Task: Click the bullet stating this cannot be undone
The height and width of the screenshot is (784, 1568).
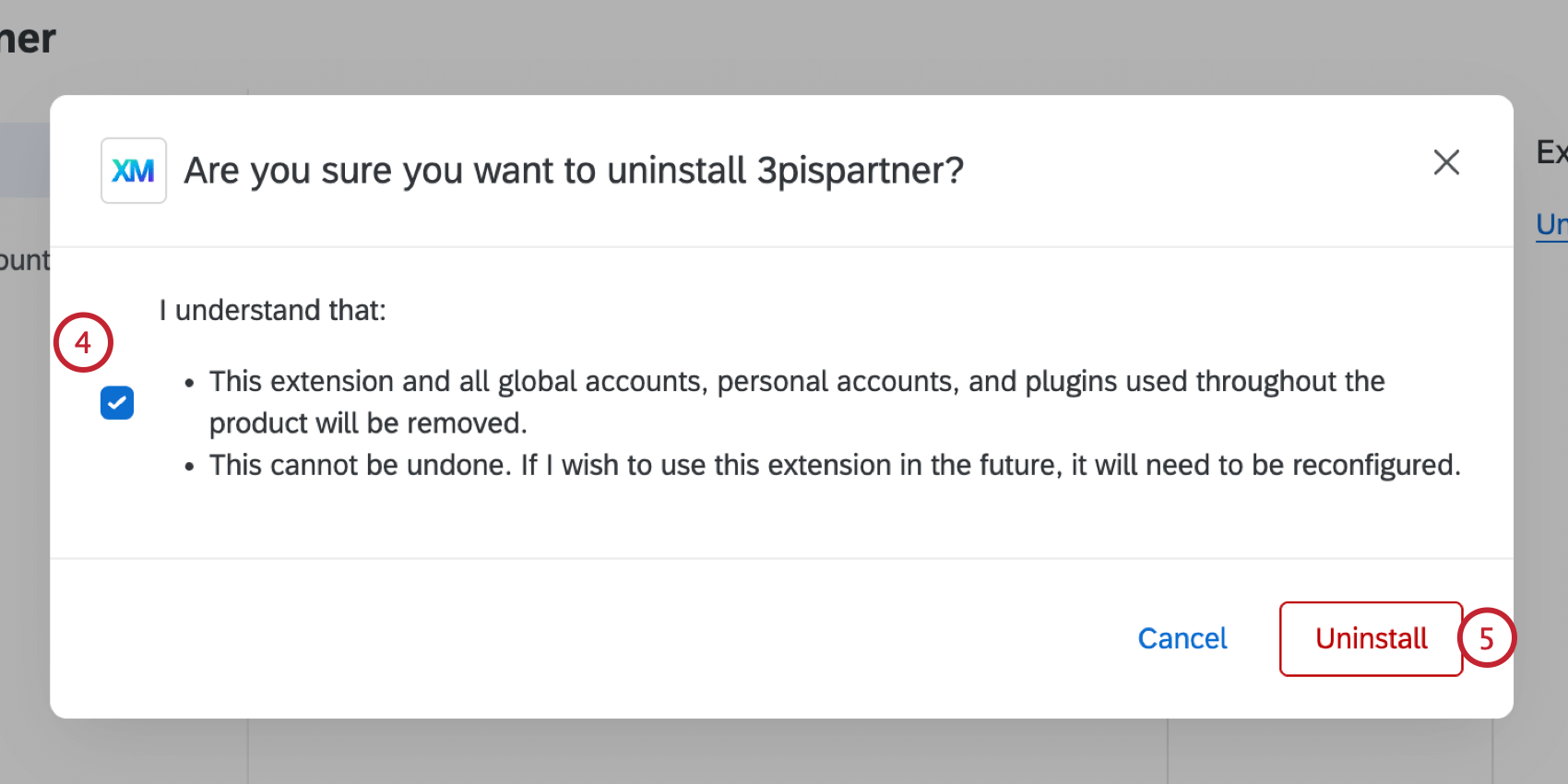Action: coord(835,464)
